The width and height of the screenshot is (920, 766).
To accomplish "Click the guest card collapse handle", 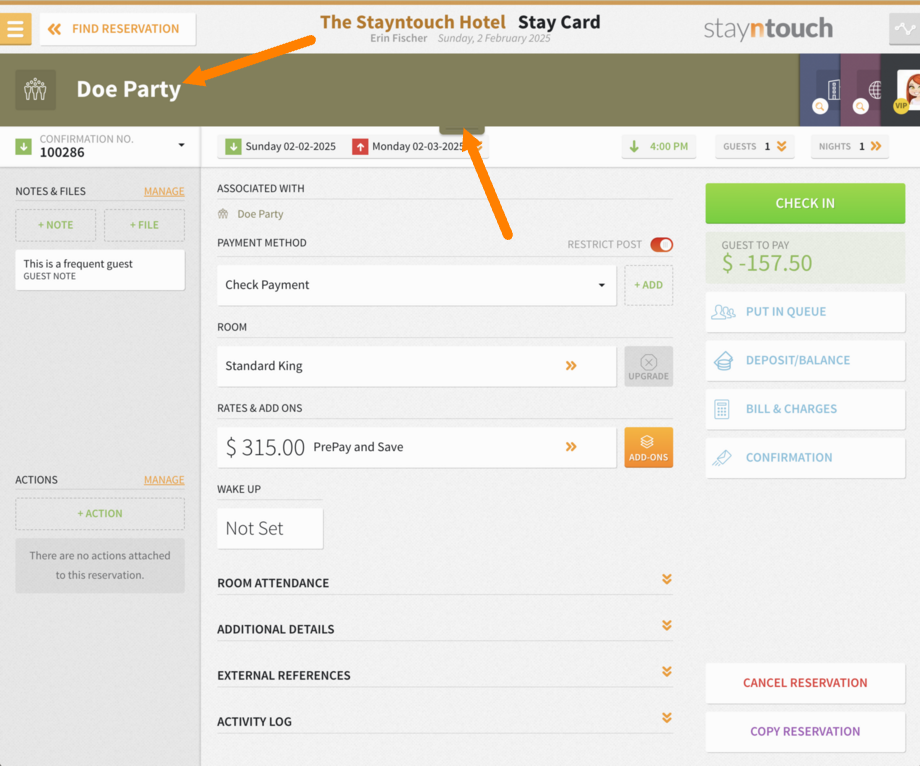I will tap(462, 130).
